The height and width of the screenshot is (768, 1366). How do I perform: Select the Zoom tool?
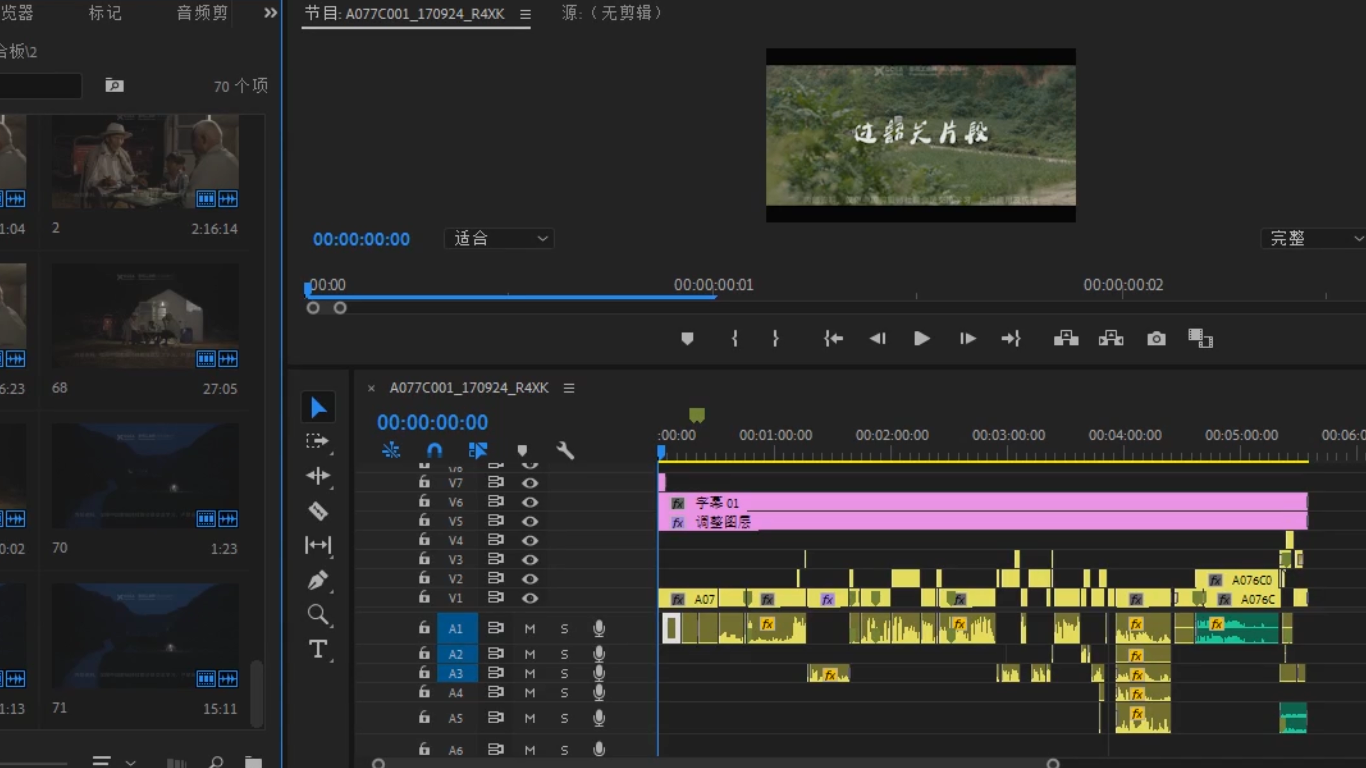[x=318, y=614]
